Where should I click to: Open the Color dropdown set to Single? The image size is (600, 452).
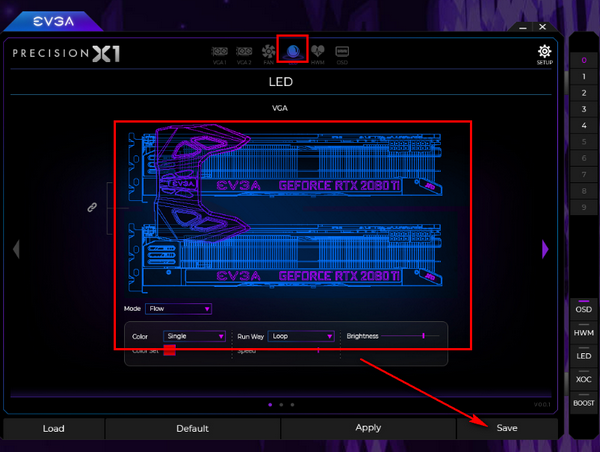(194, 336)
